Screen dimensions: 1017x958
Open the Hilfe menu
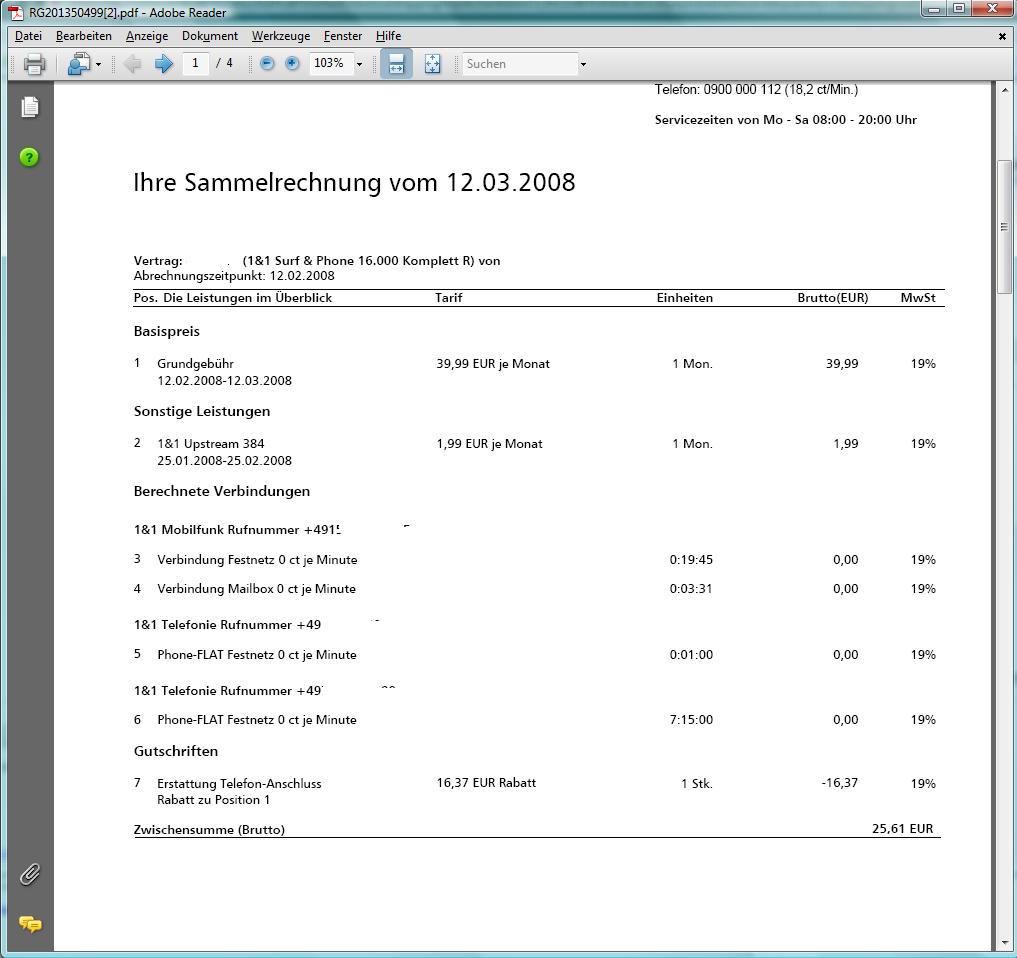click(x=389, y=36)
